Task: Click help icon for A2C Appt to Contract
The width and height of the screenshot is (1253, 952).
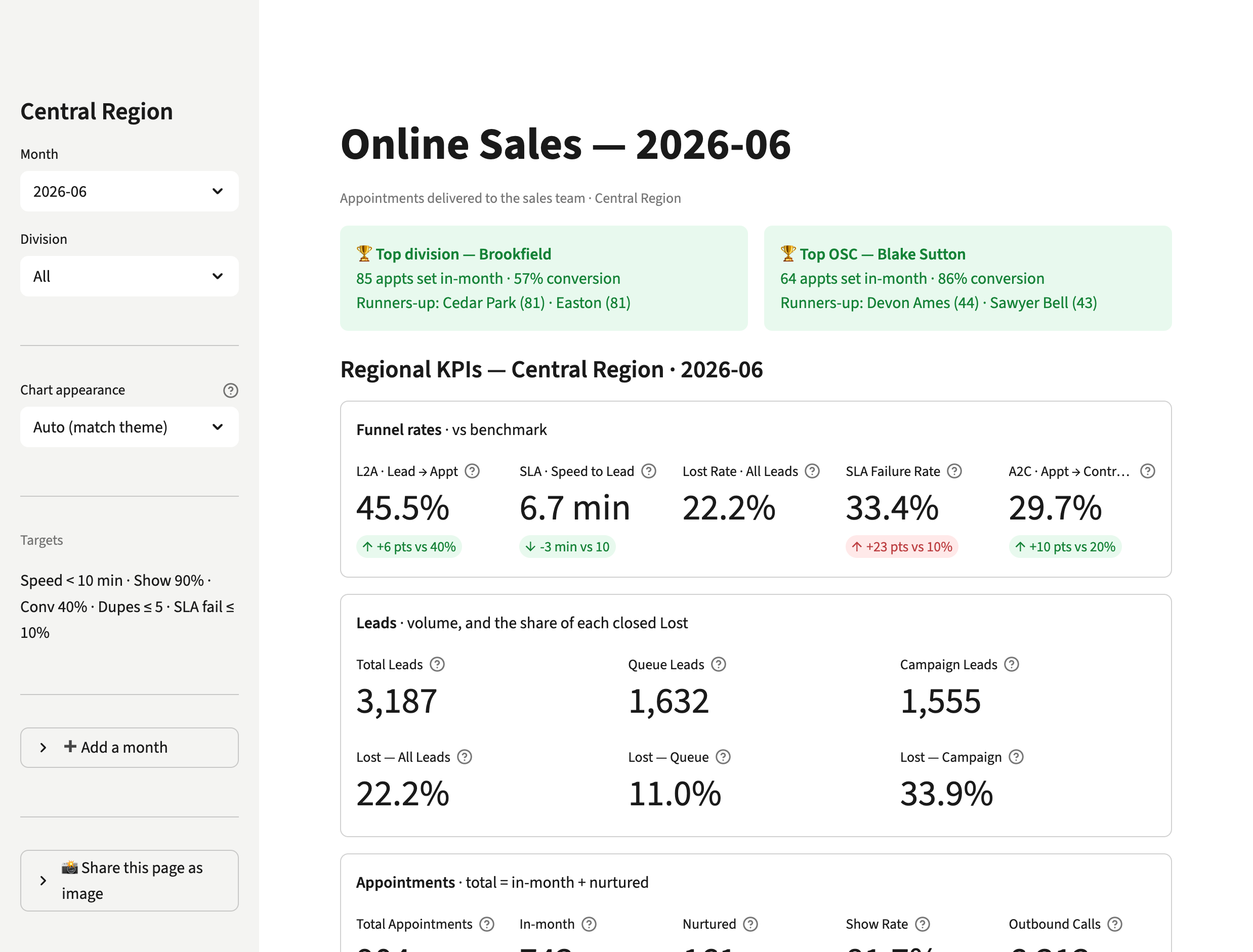Action: coord(1148,471)
